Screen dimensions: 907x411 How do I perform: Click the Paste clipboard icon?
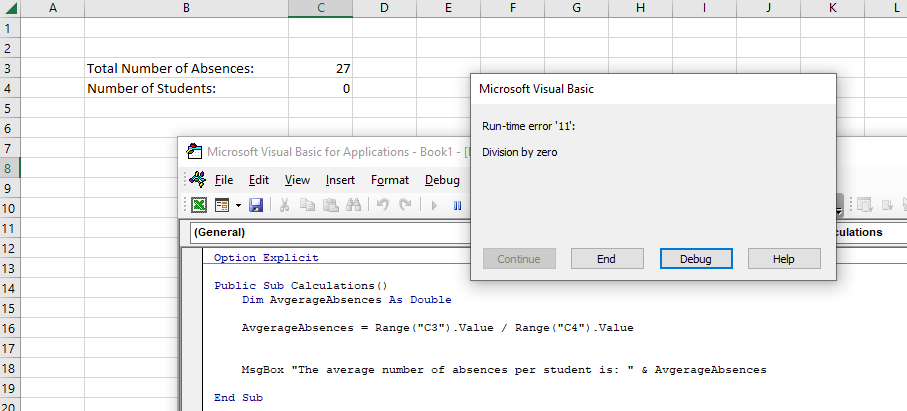(330, 205)
